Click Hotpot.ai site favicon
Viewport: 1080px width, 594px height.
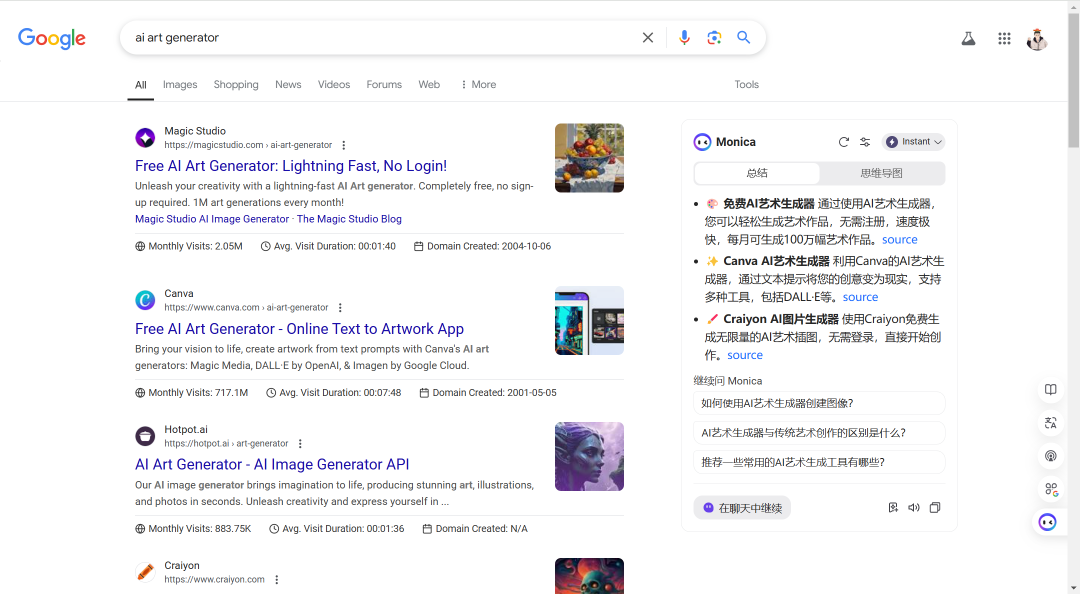click(145, 436)
